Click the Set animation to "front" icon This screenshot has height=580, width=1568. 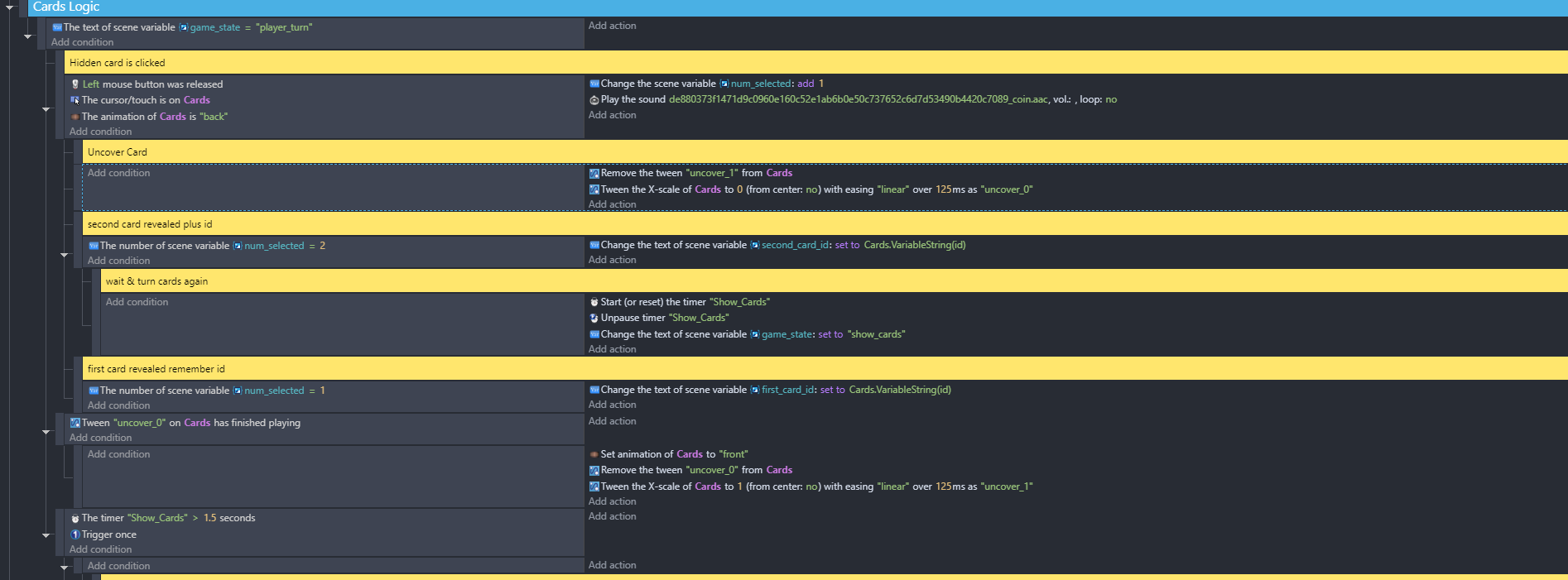click(594, 454)
